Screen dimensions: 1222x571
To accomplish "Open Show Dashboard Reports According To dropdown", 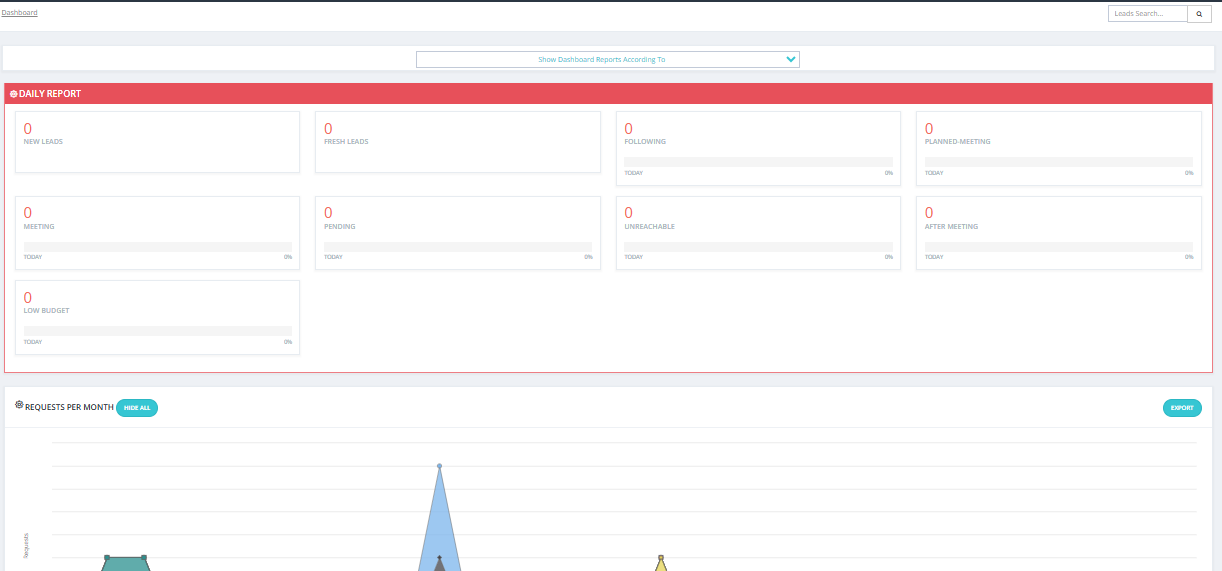I will pos(608,60).
